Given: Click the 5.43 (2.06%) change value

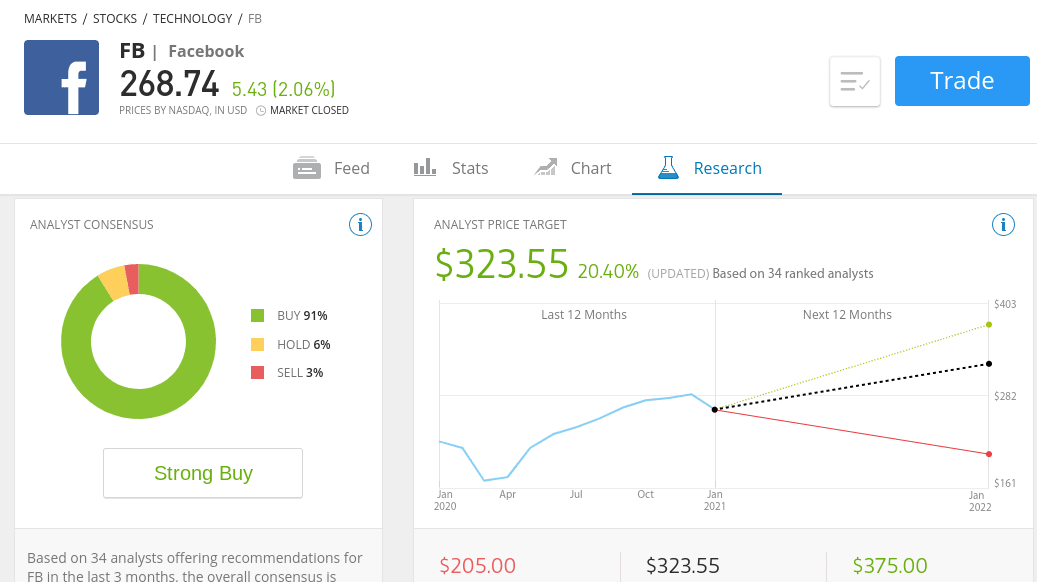Looking at the screenshot, I should pyautogui.click(x=283, y=89).
